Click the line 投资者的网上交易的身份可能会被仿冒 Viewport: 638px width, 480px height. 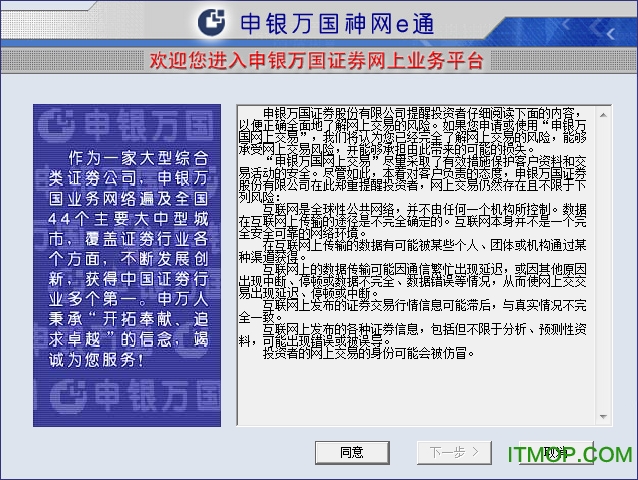pyautogui.click(x=369, y=353)
